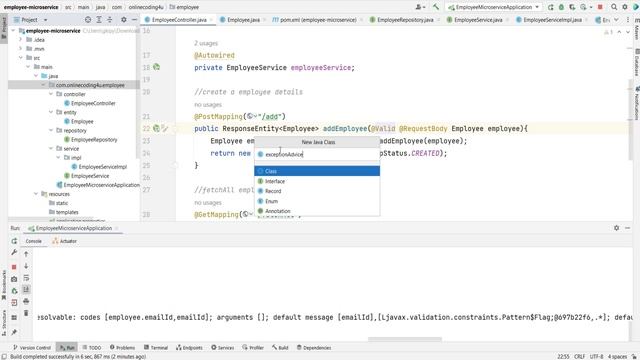Image resolution: width=640 pixels, height=360 pixels.
Task: Open Version Control tool window
Action: pyautogui.click(x=31, y=347)
